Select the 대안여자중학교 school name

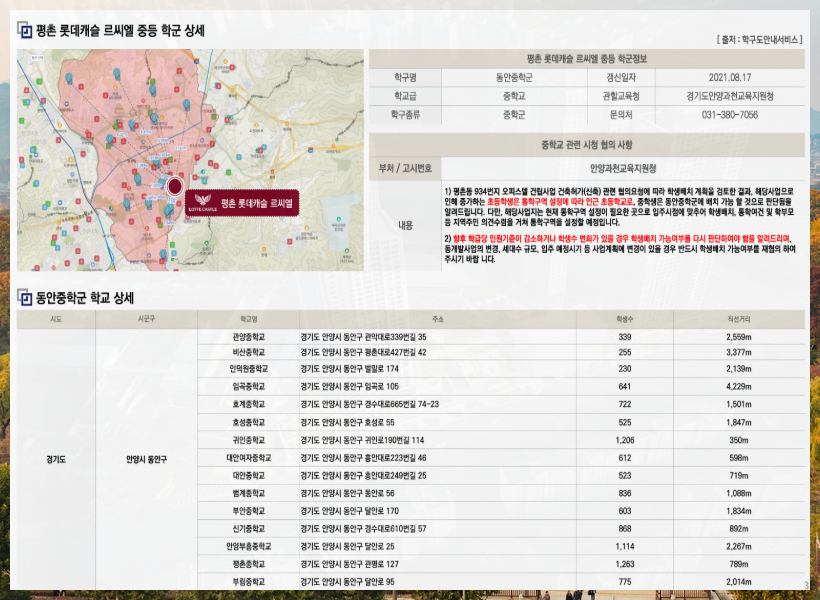click(x=248, y=458)
